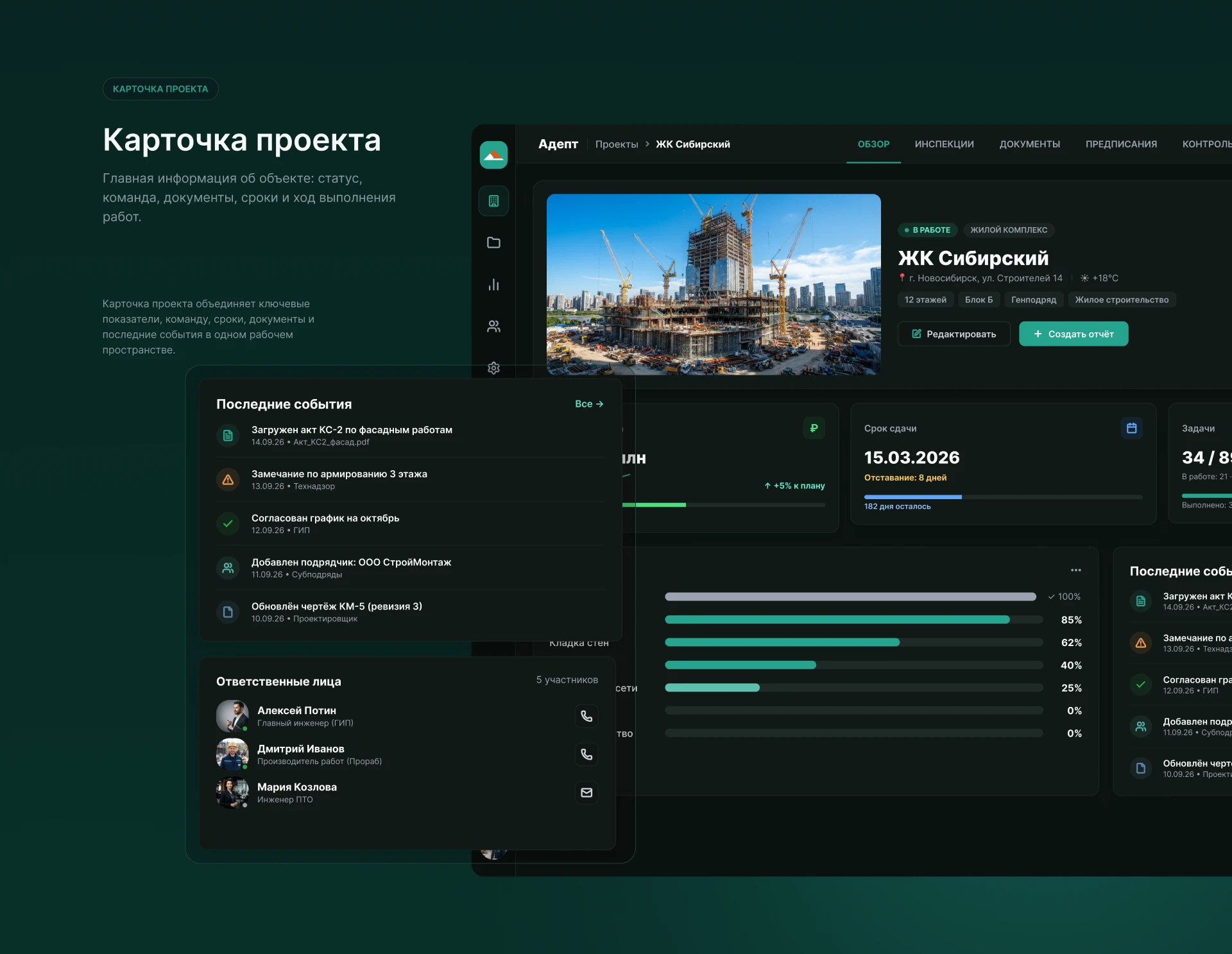Open the construction site photo
The height and width of the screenshot is (954, 1232).
tap(714, 284)
